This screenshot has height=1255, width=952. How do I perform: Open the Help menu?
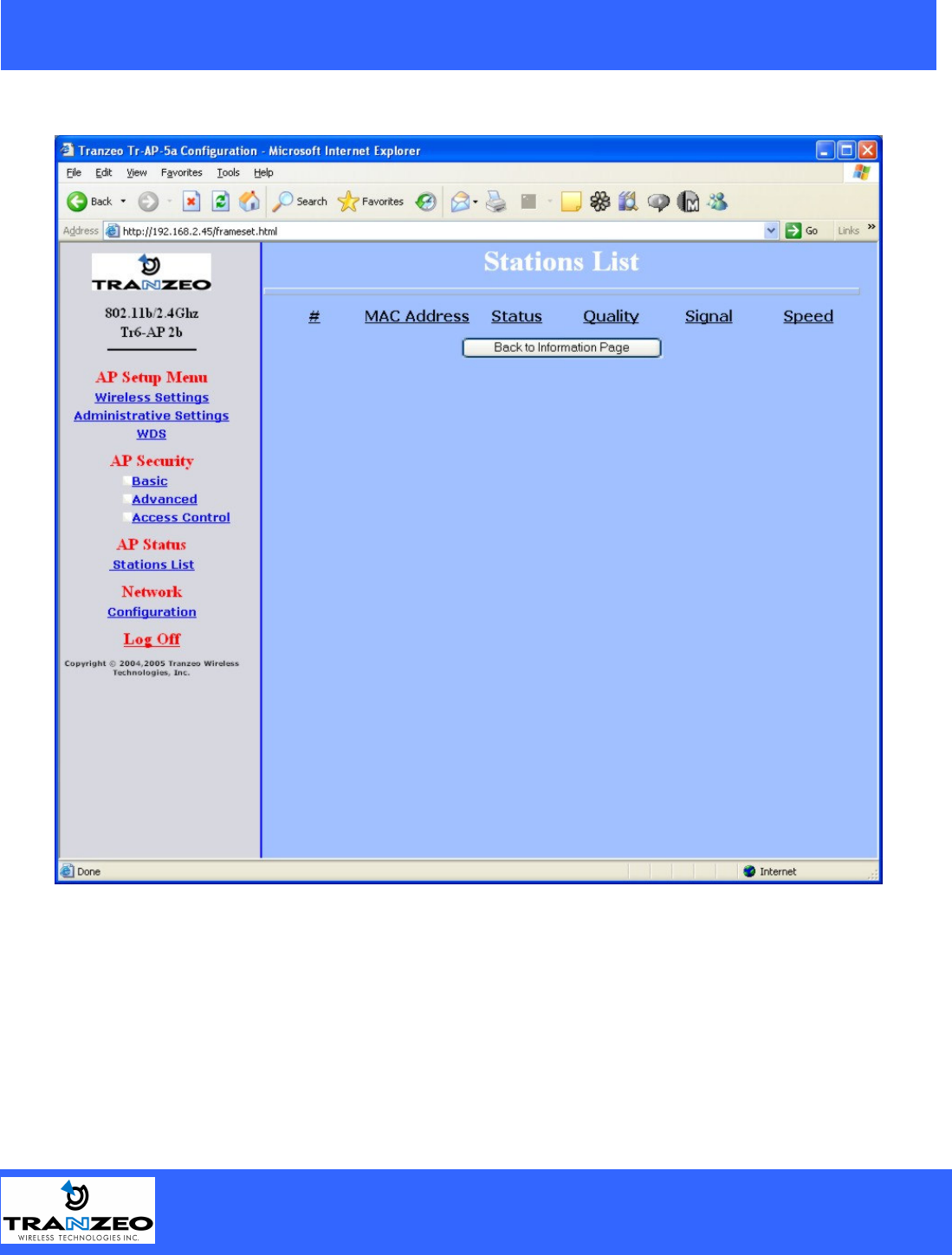pos(263,173)
